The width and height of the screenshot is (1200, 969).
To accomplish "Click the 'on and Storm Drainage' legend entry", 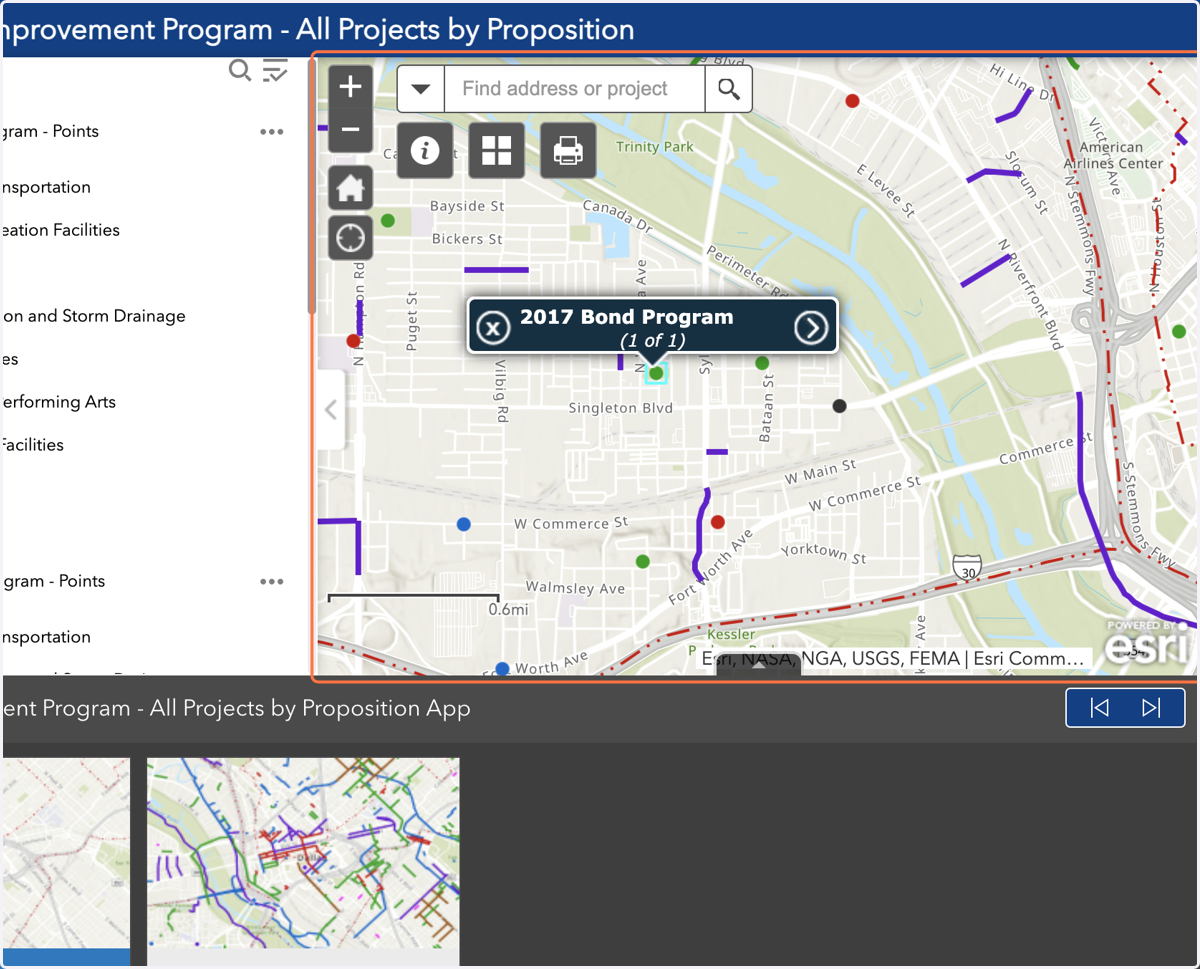I will tap(94, 316).
